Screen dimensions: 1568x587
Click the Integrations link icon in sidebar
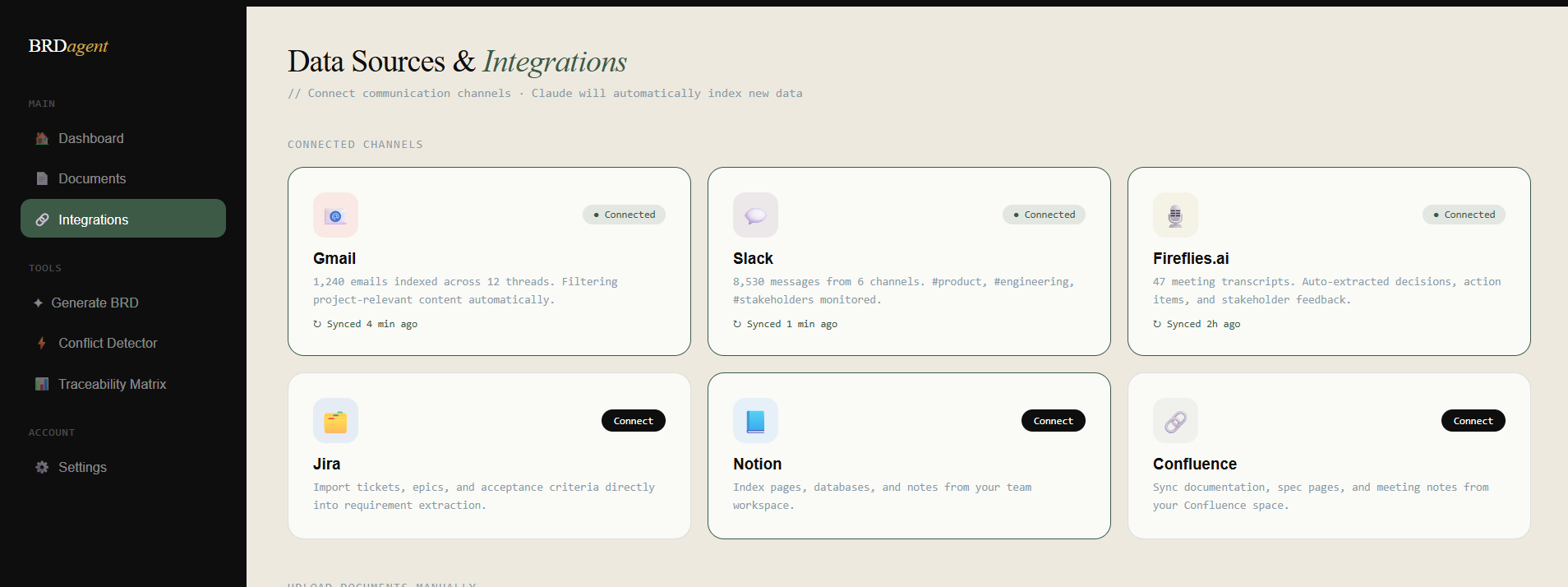(42, 220)
